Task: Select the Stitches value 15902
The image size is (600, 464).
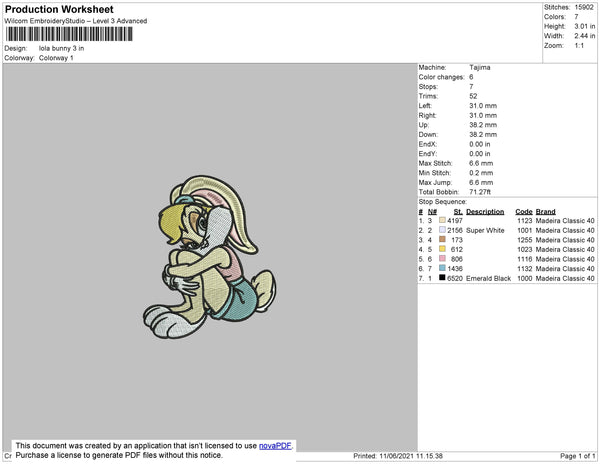Action: tap(584, 7)
